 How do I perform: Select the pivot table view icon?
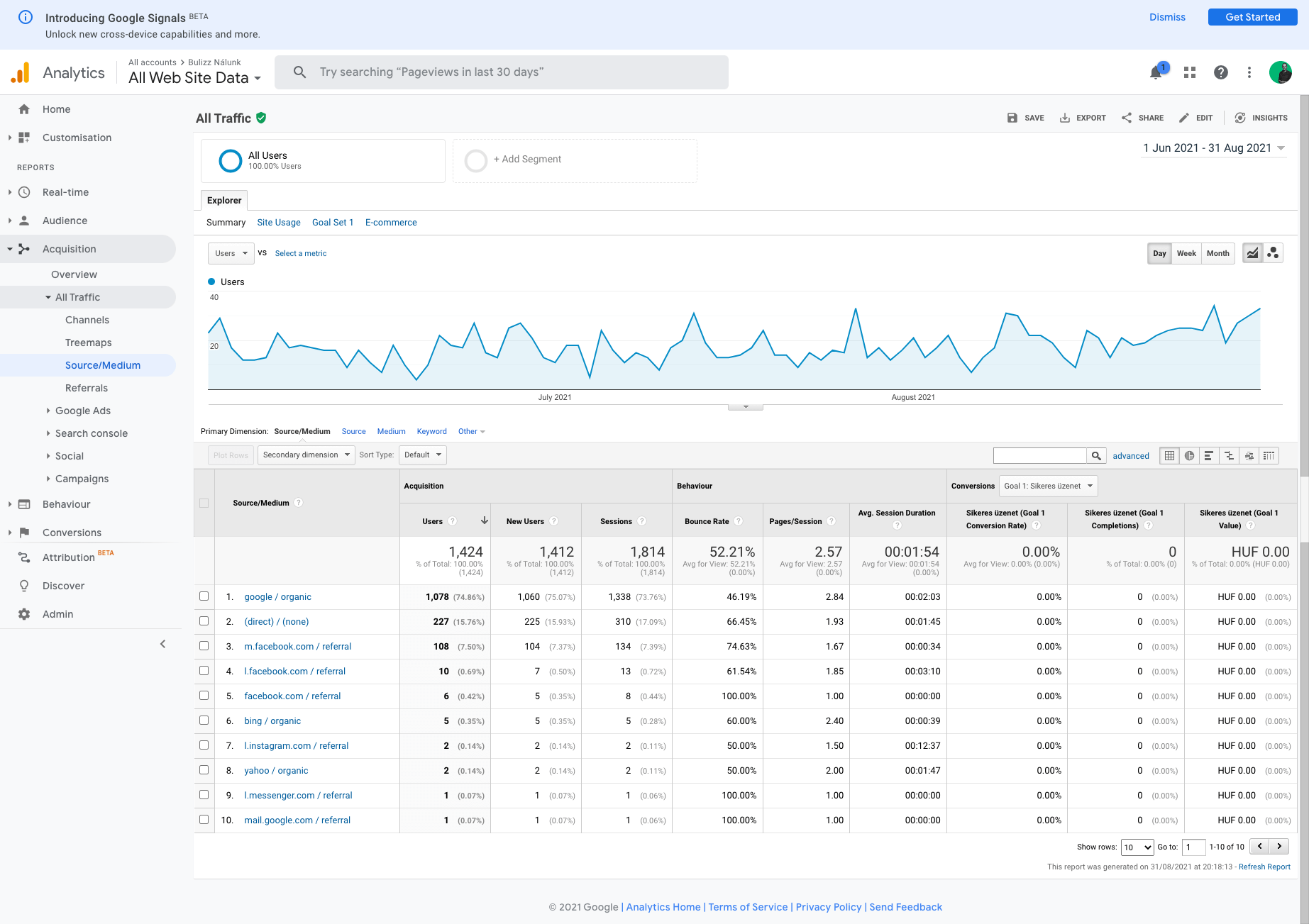(x=1269, y=456)
